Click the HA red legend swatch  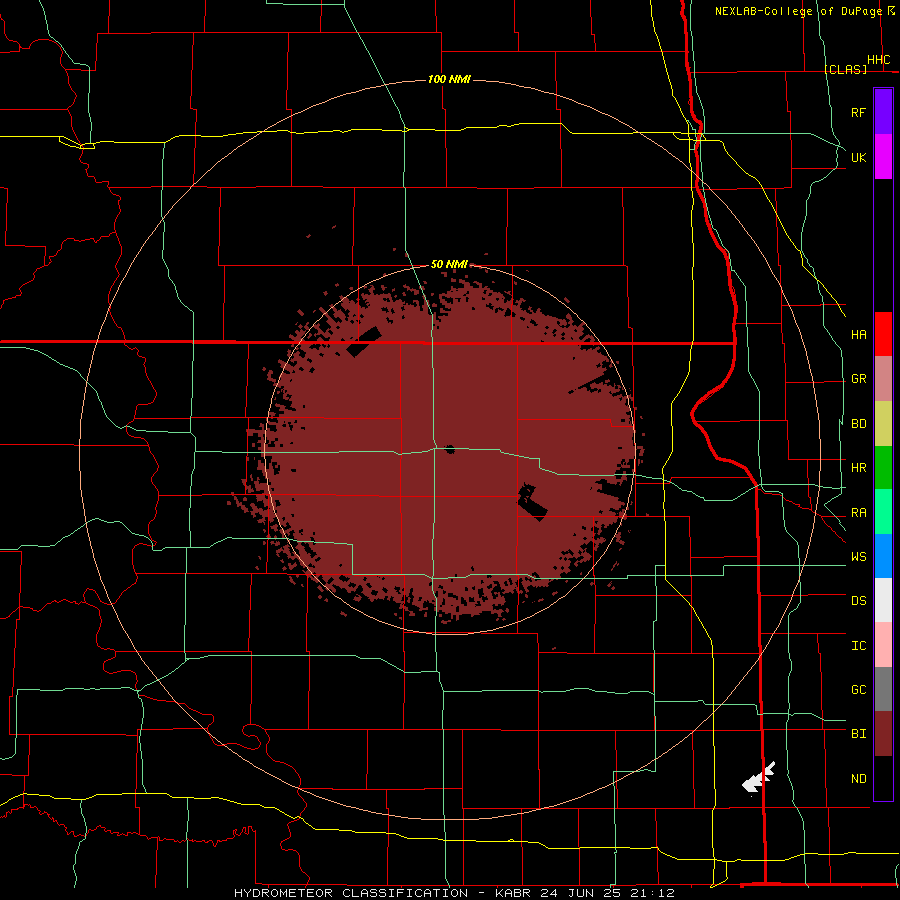click(x=883, y=334)
